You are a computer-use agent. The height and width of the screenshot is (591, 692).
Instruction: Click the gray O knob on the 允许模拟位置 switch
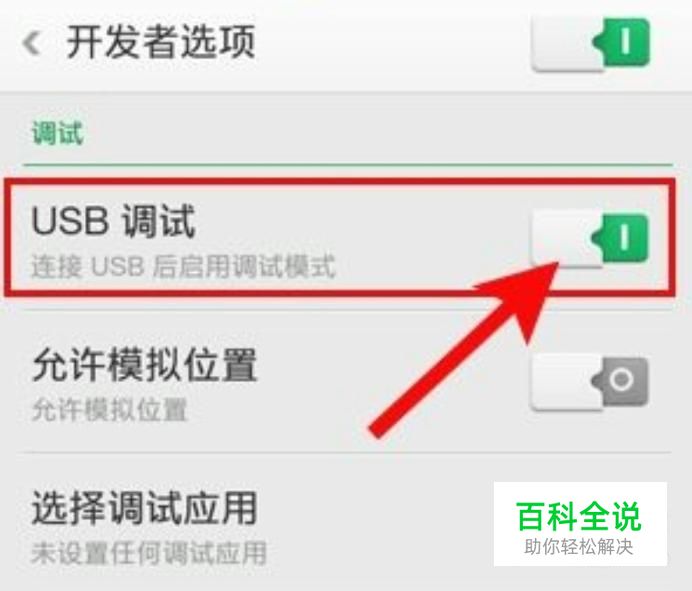(621, 381)
